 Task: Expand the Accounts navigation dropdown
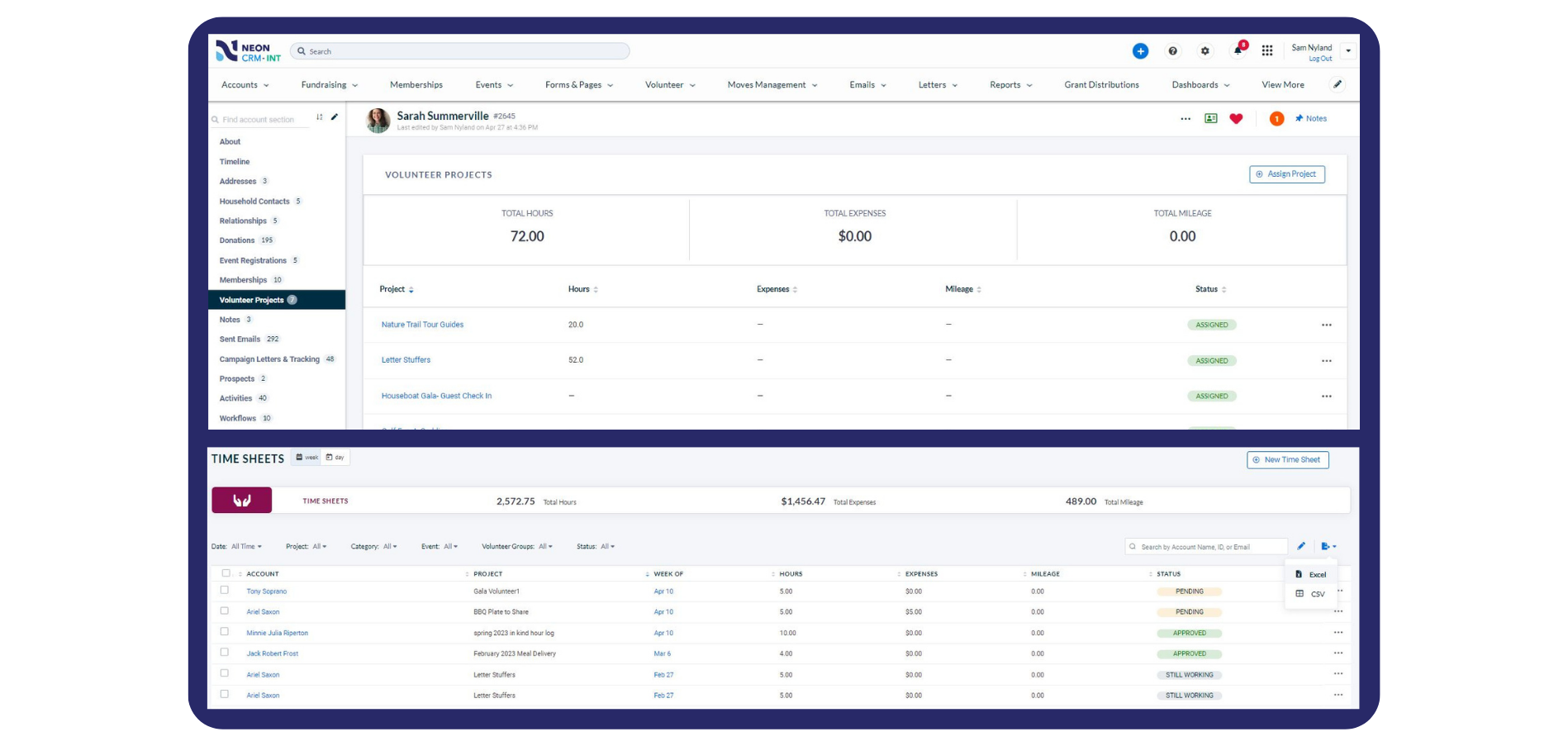(245, 84)
